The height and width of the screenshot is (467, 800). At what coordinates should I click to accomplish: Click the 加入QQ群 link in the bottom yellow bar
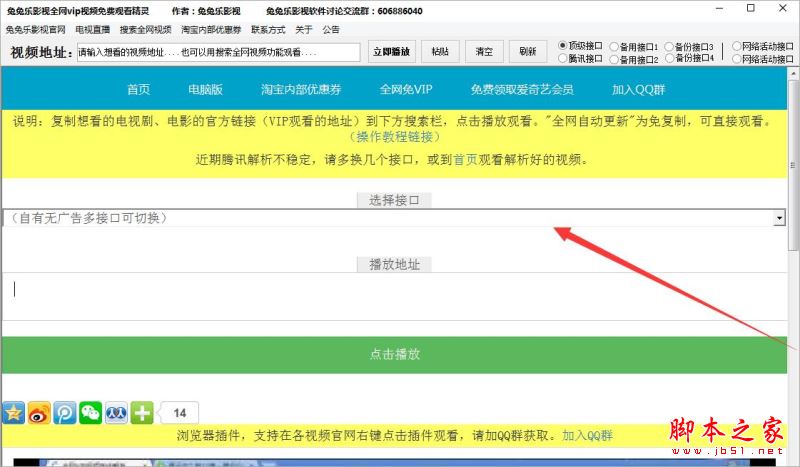click(x=587, y=435)
